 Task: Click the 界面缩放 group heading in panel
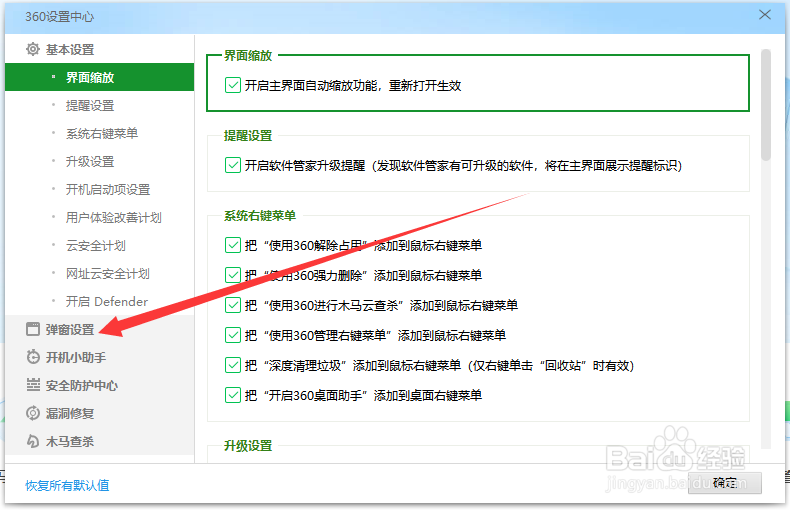coord(248,55)
